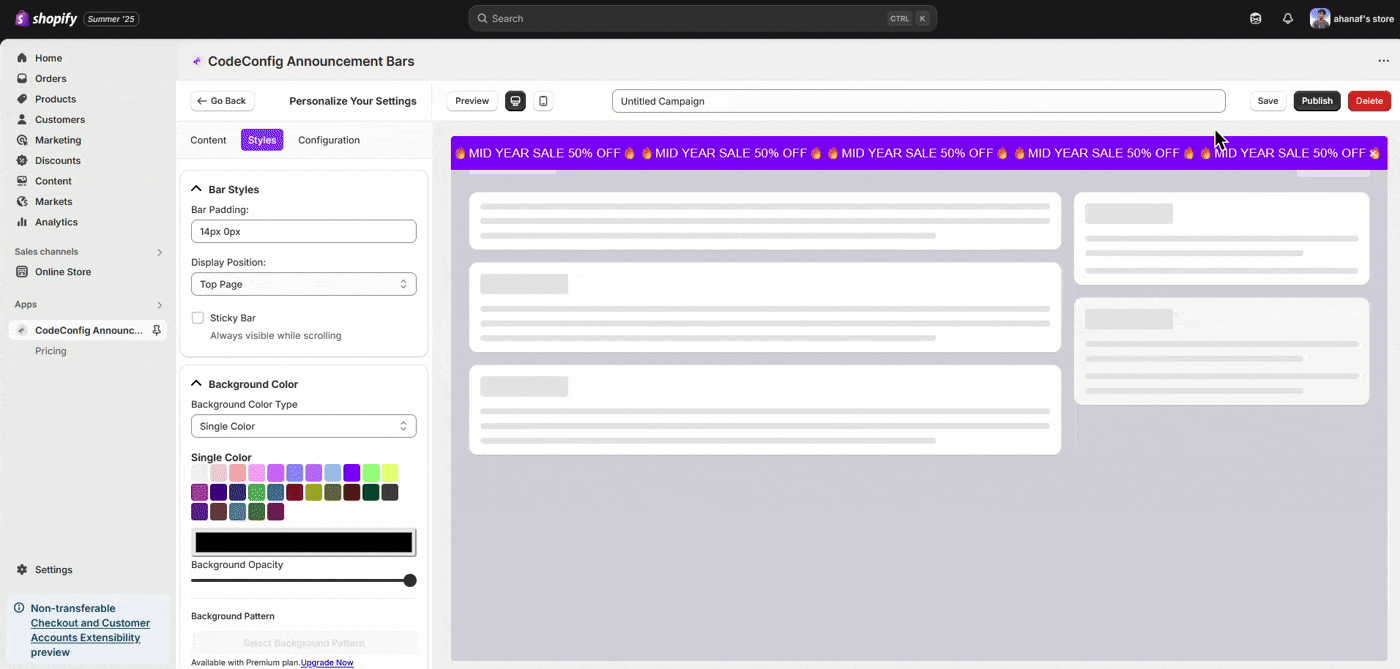
Task: Open notifications bell in top bar
Action: click(1288, 18)
